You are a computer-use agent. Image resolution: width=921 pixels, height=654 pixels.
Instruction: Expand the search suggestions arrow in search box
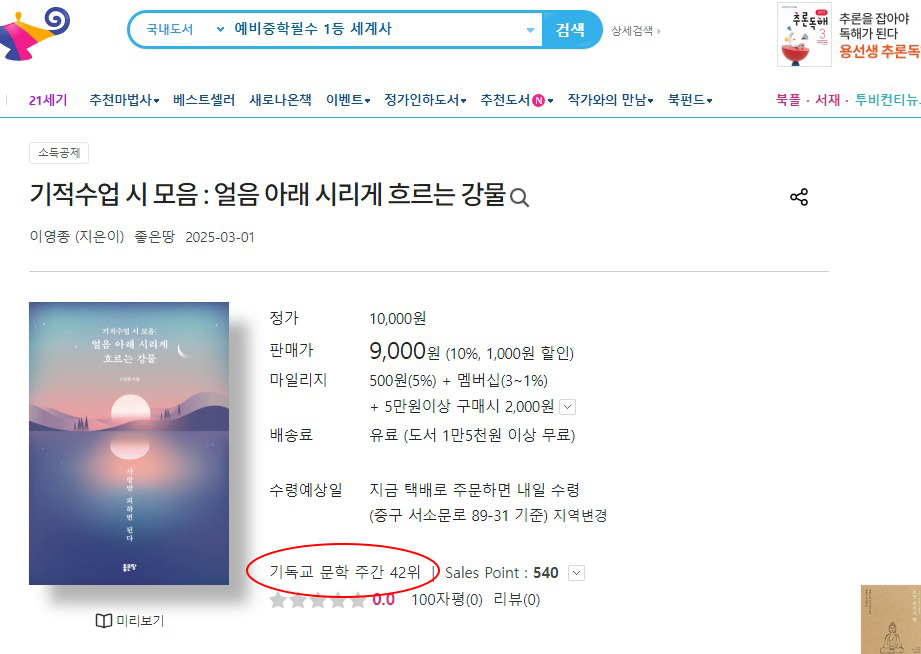tap(530, 30)
